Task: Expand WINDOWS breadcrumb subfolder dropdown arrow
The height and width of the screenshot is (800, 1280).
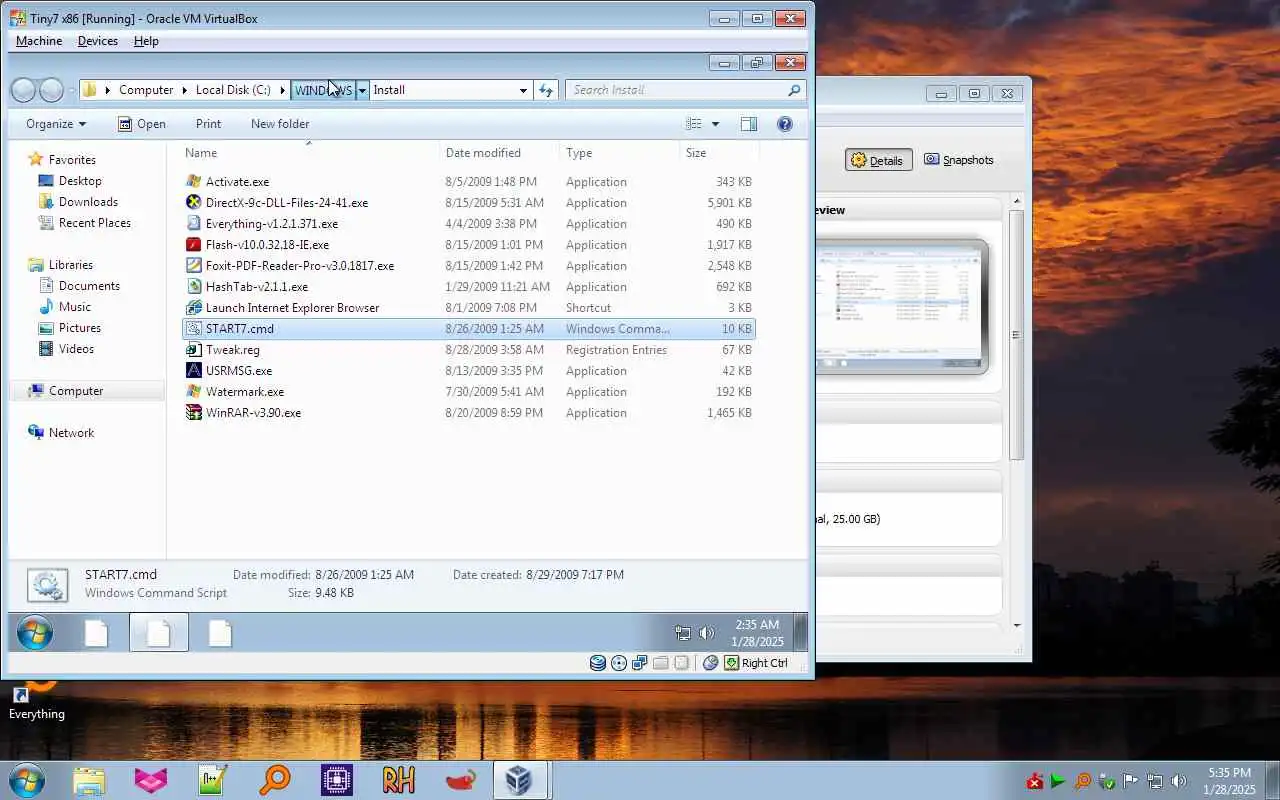Action: point(362,90)
